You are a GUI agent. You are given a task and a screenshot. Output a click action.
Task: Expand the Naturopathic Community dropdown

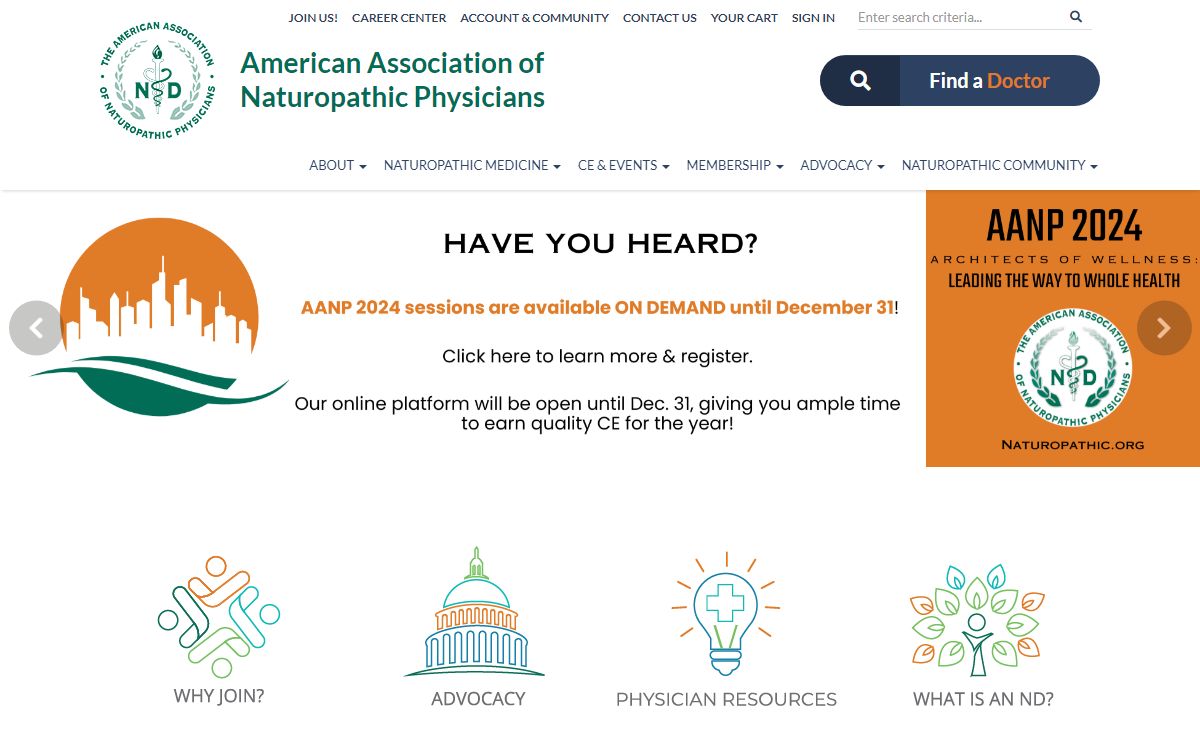pyautogui.click(x=1000, y=165)
